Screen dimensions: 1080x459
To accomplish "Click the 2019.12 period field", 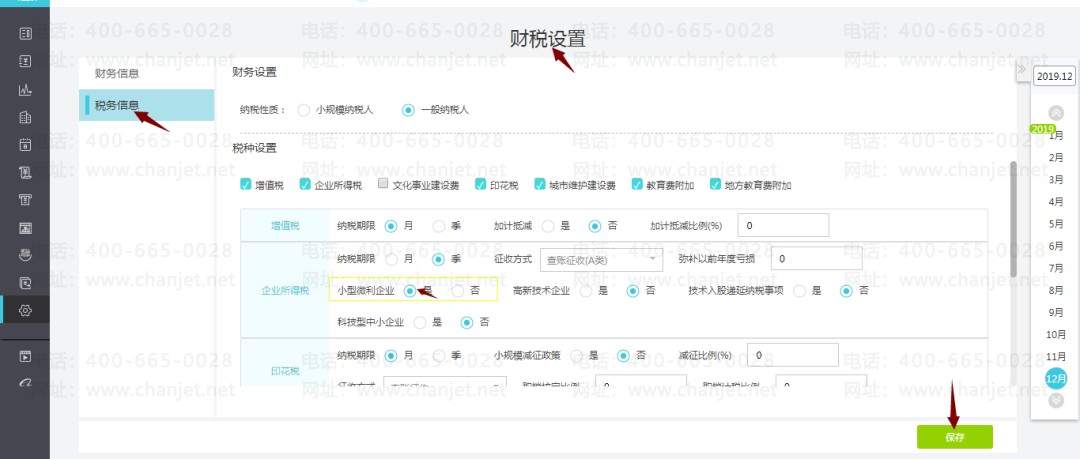I will (1054, 76).
